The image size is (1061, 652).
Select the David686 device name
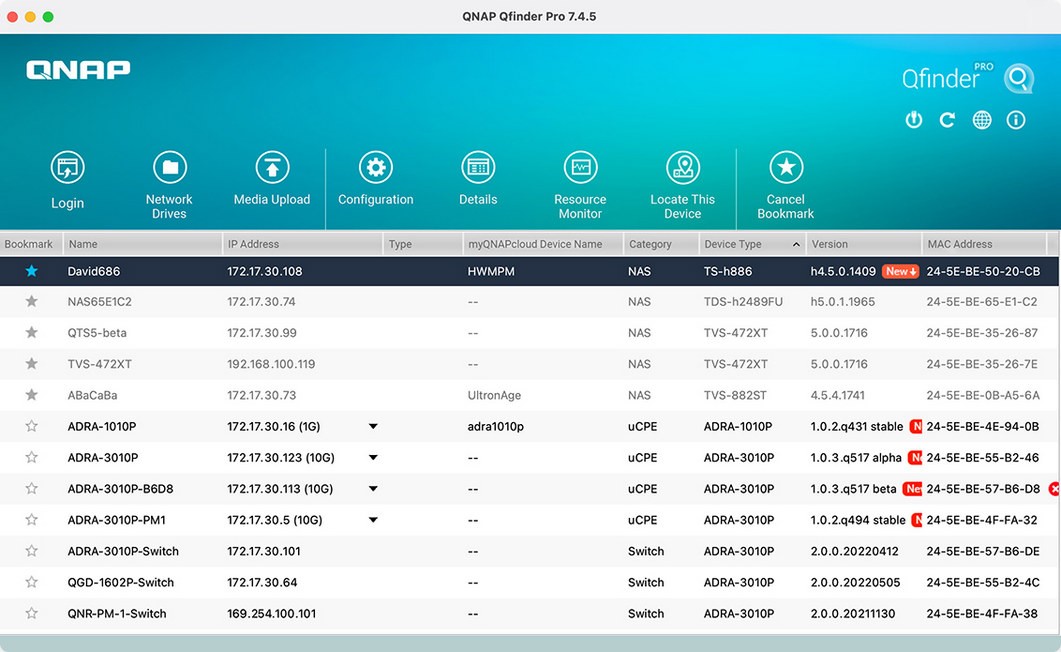pos(94,271)
